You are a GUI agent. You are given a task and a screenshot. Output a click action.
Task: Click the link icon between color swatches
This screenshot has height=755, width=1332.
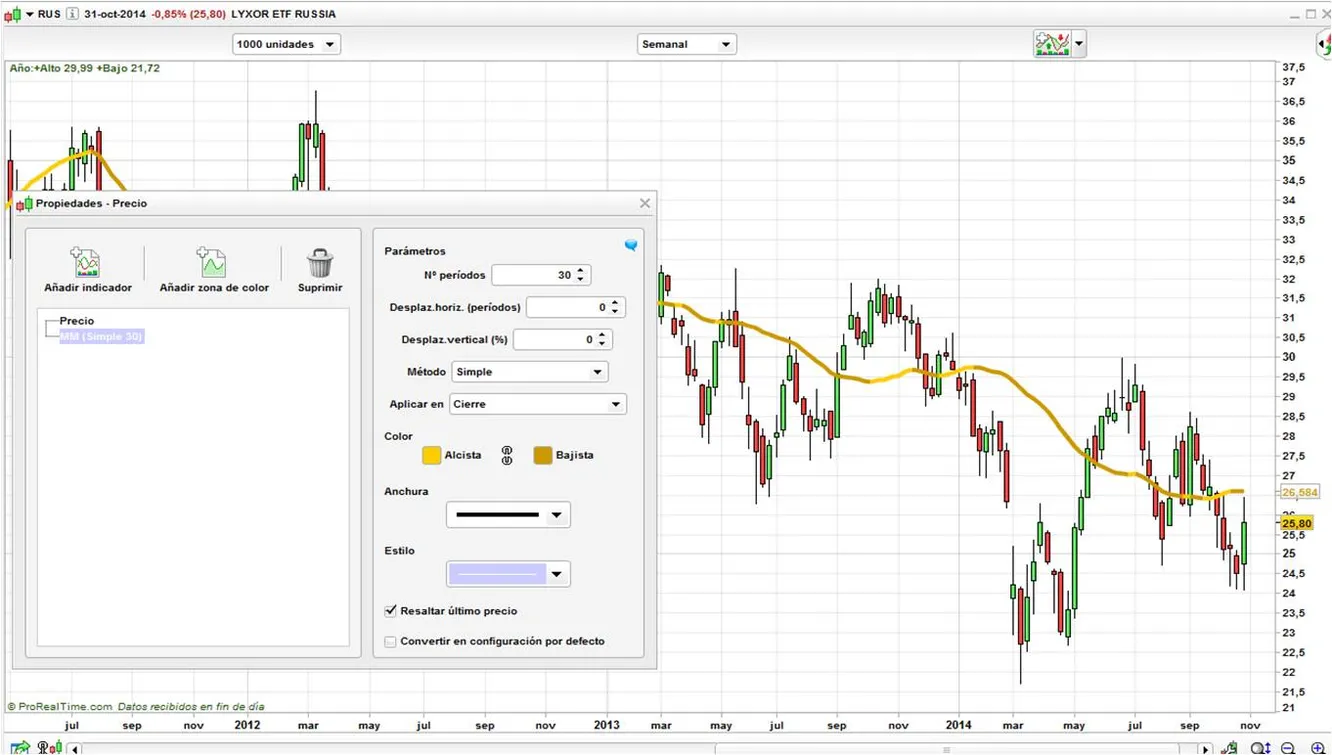tap(507, 455)
